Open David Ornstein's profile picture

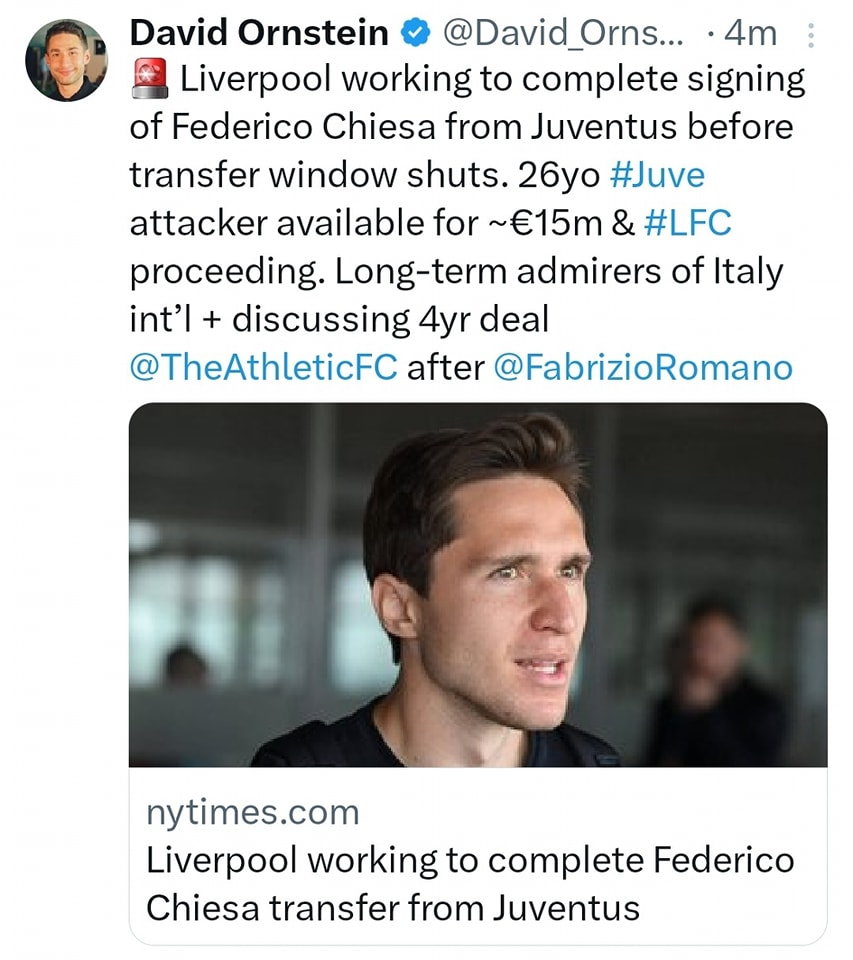[66, 60]
